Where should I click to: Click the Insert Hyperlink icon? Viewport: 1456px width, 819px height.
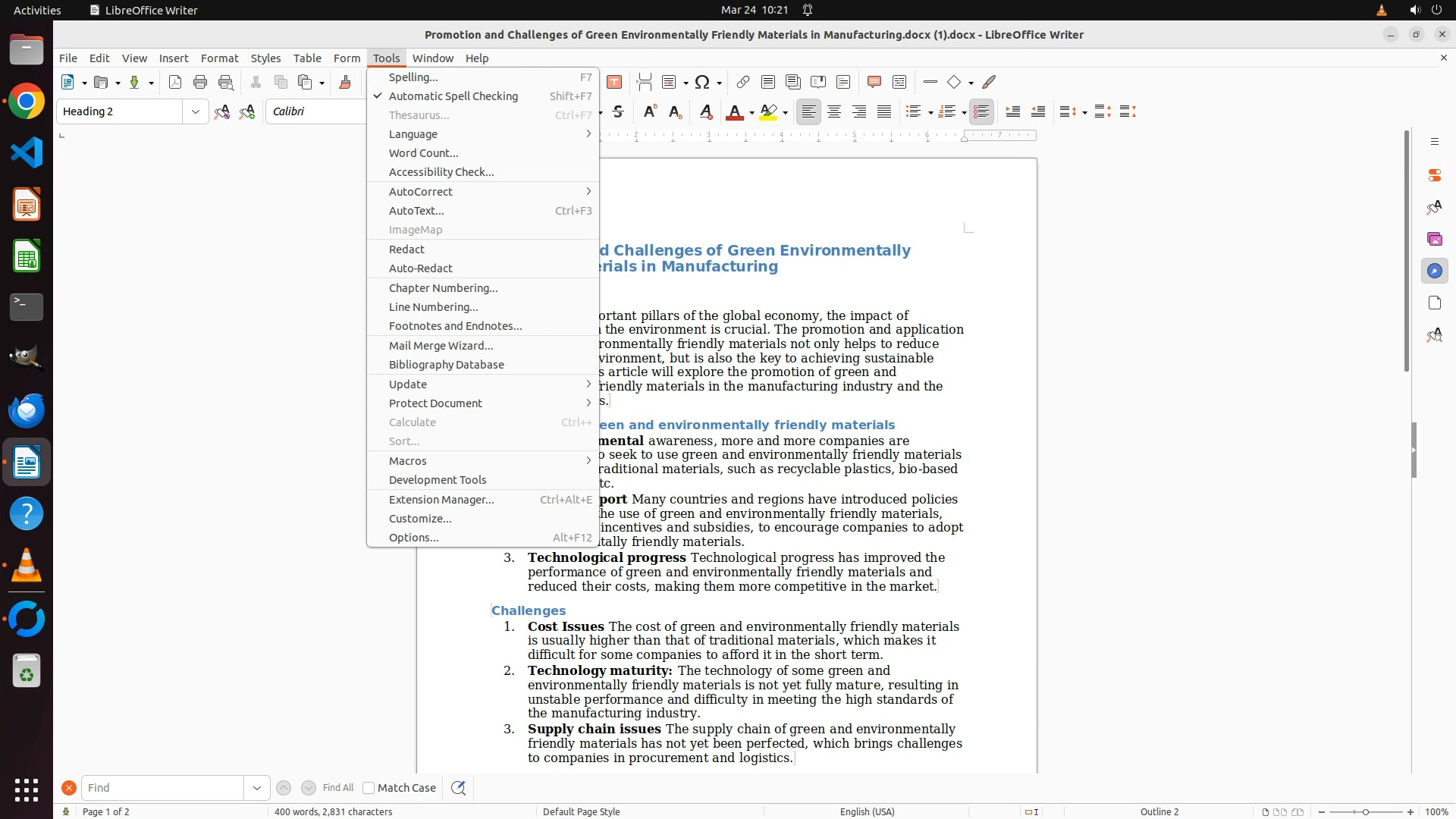[x=743, y=82]
